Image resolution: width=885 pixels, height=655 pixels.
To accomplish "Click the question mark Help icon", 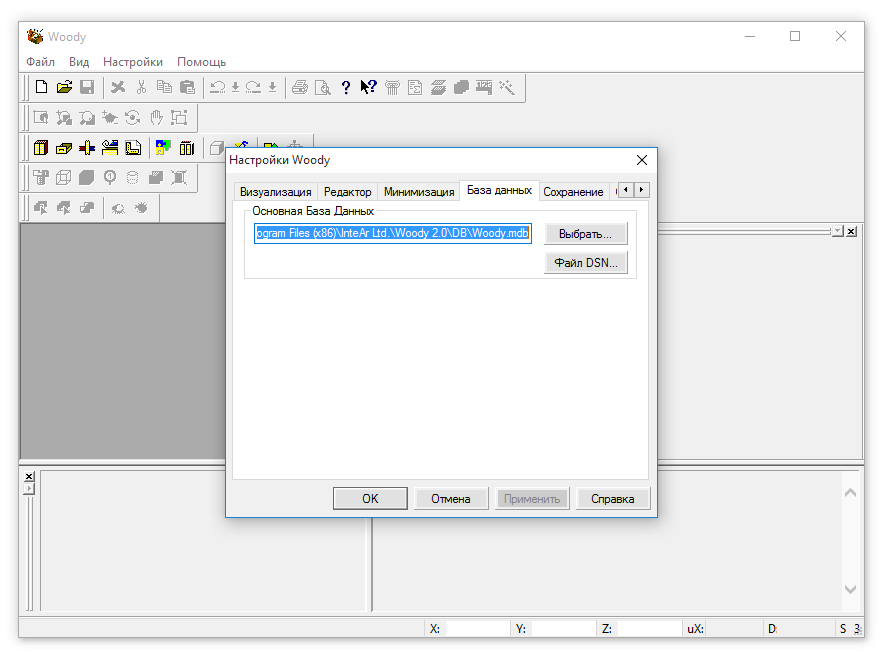I will pos(345,87).
